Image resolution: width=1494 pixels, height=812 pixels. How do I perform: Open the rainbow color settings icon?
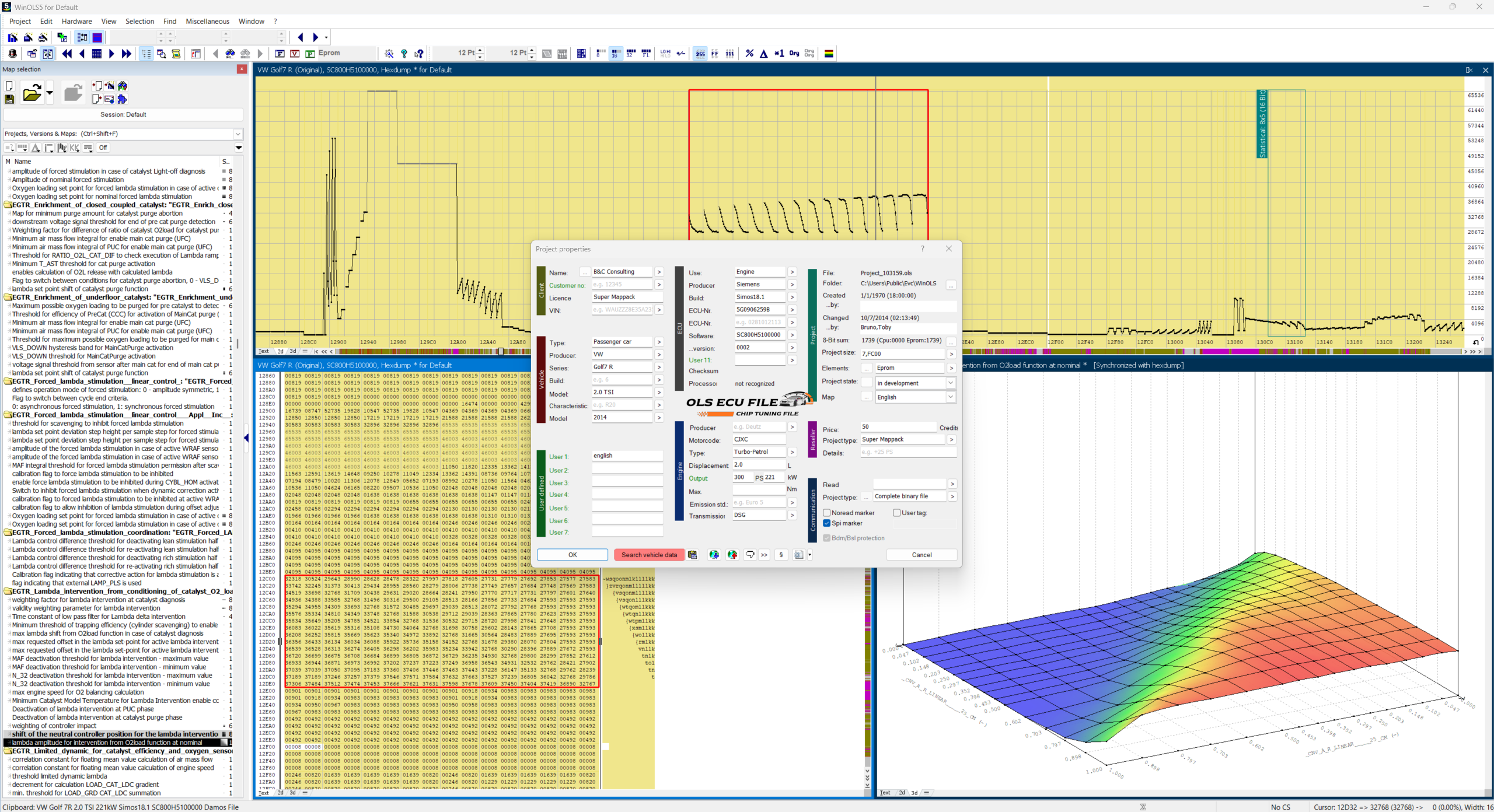coord(829,54)
